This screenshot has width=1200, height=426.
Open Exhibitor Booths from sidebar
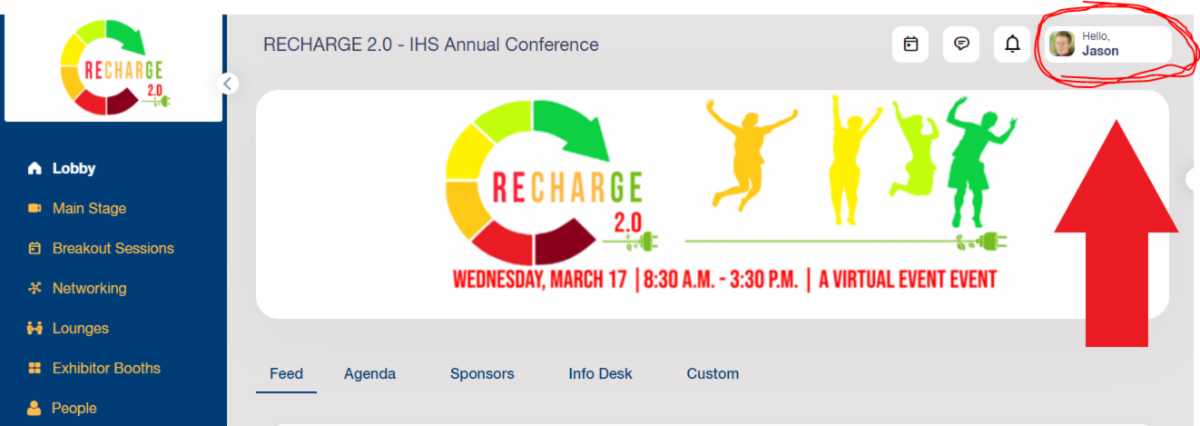click(x=106, y=368)
